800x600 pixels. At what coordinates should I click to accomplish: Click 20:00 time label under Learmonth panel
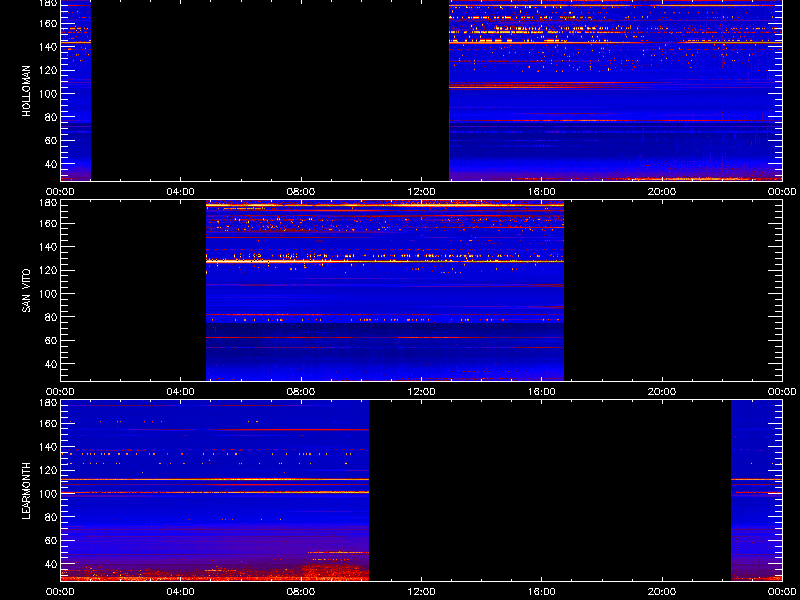click(x=662, y=592)
